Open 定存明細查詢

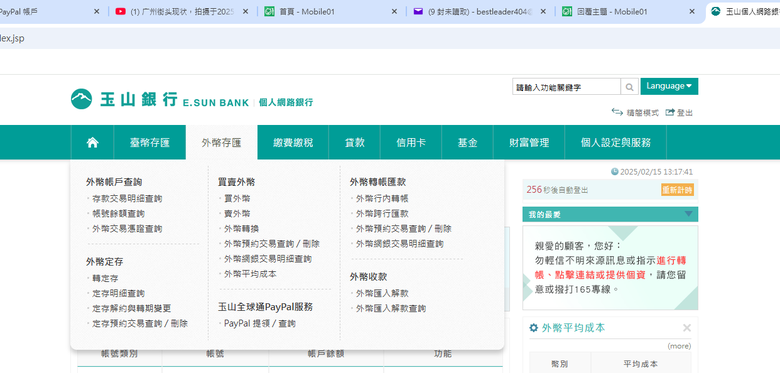coord(118,293)
